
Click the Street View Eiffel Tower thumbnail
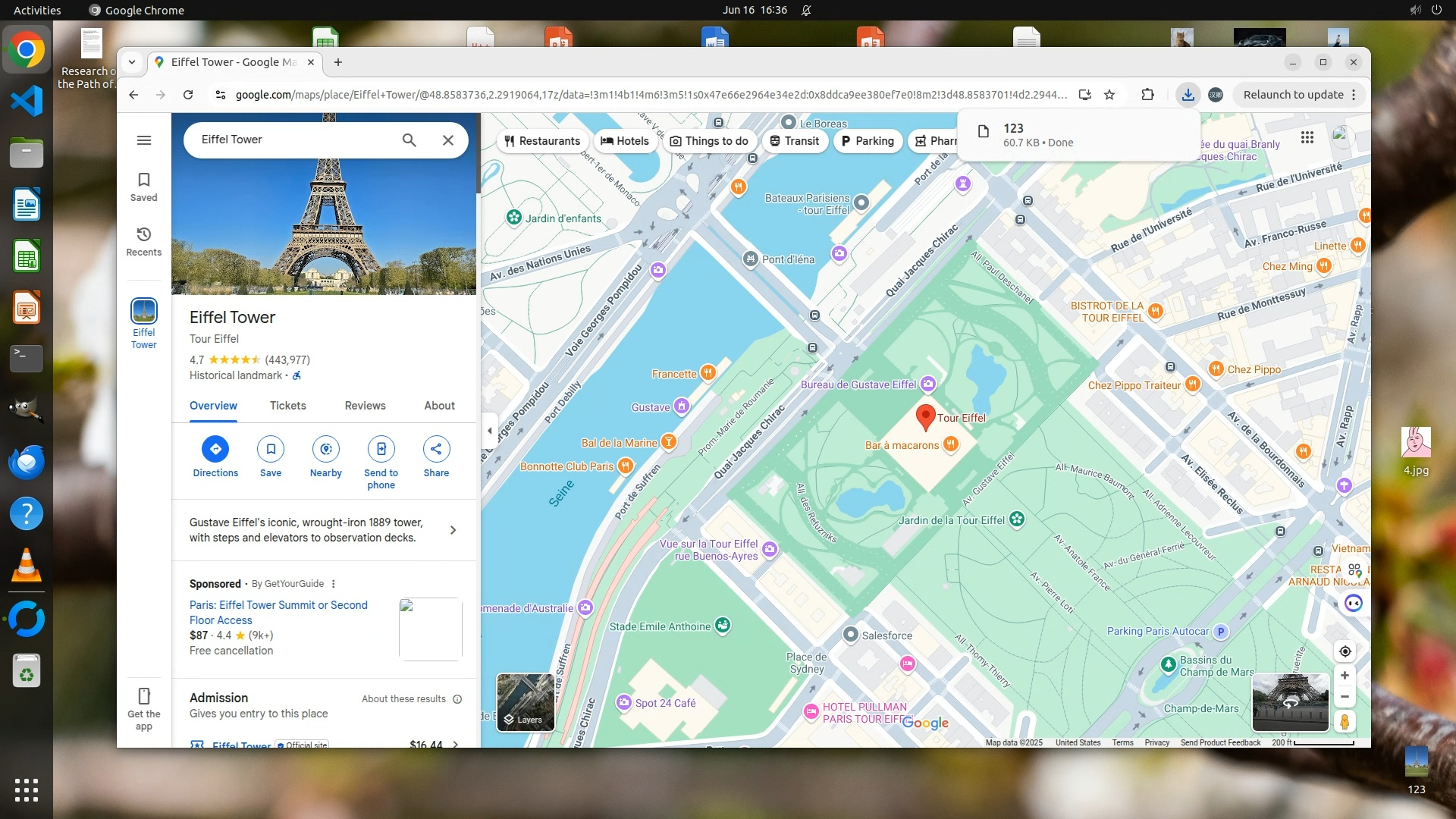[1289, 701]
